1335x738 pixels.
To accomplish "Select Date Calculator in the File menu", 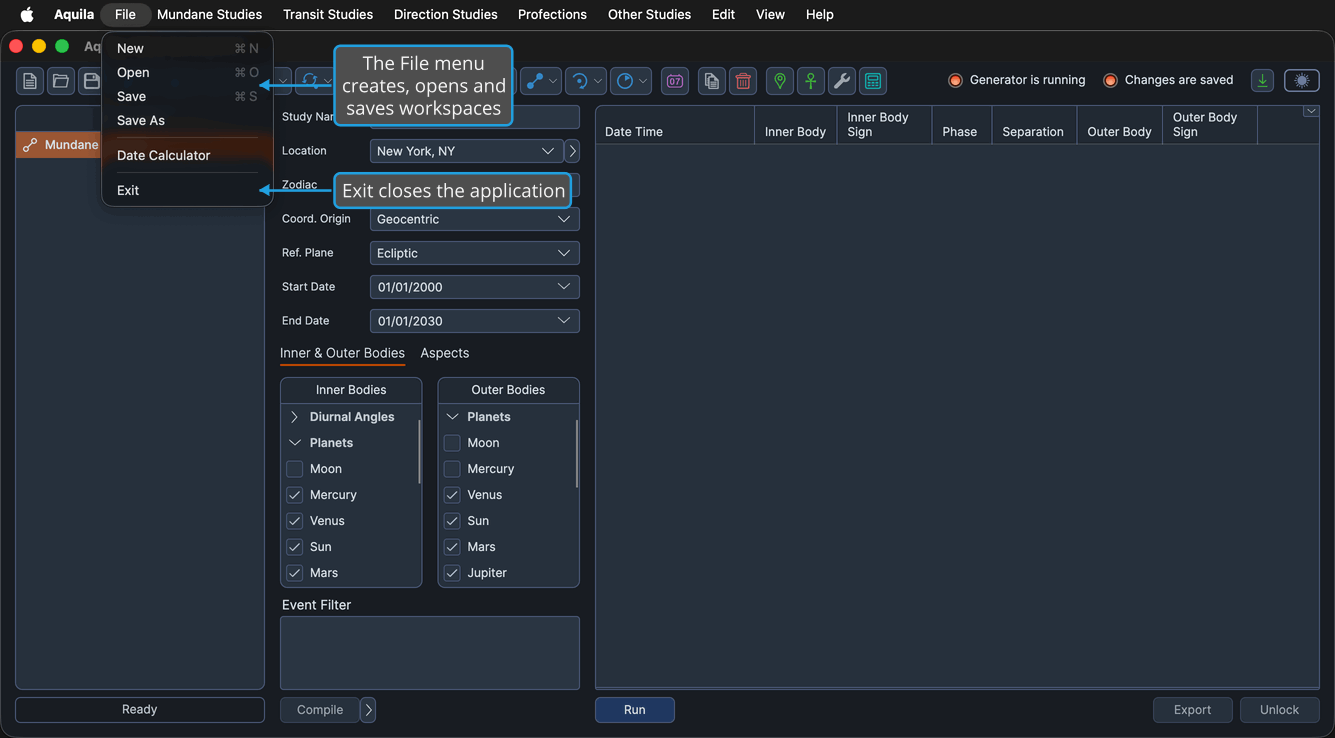I will pyautogui.click(x=164, y=155).
